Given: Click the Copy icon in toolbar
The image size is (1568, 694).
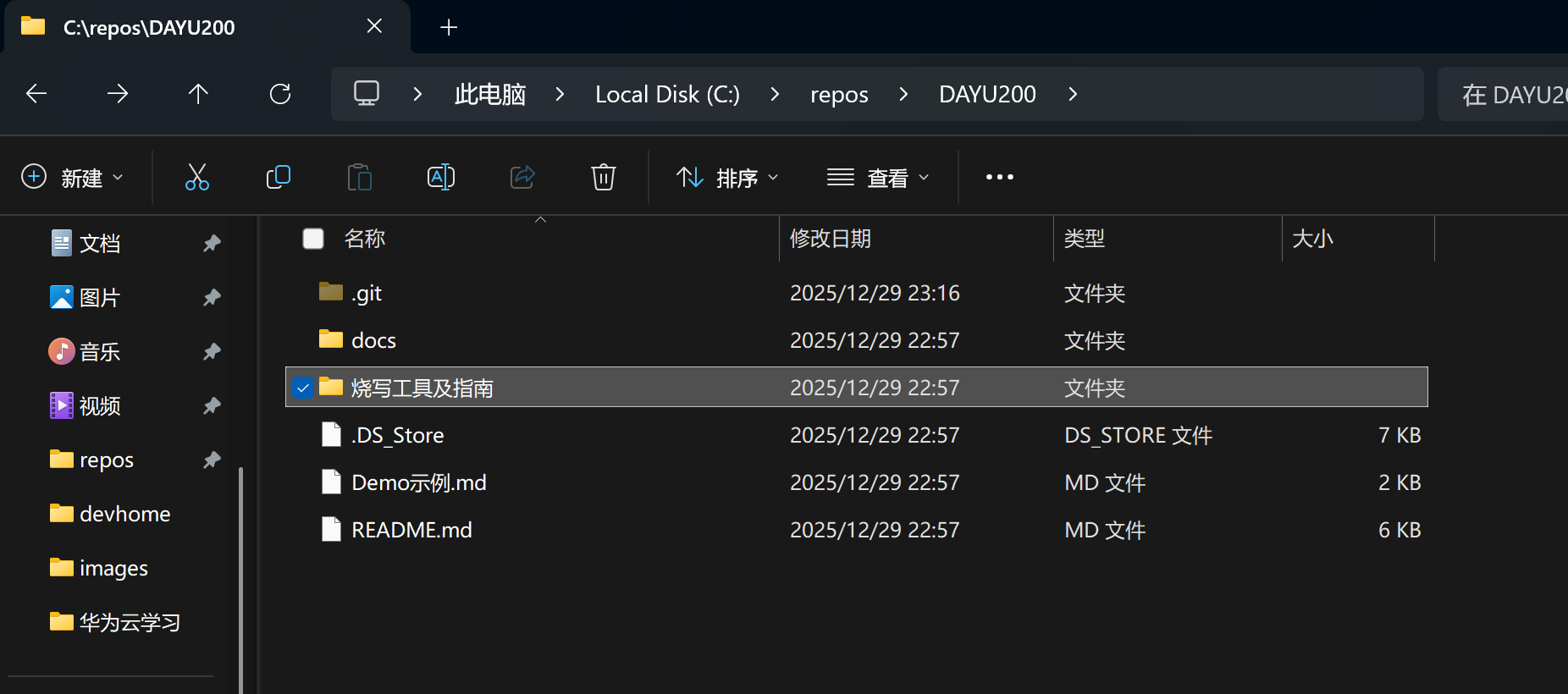Looking at the screenshot, I should (279, 177).
